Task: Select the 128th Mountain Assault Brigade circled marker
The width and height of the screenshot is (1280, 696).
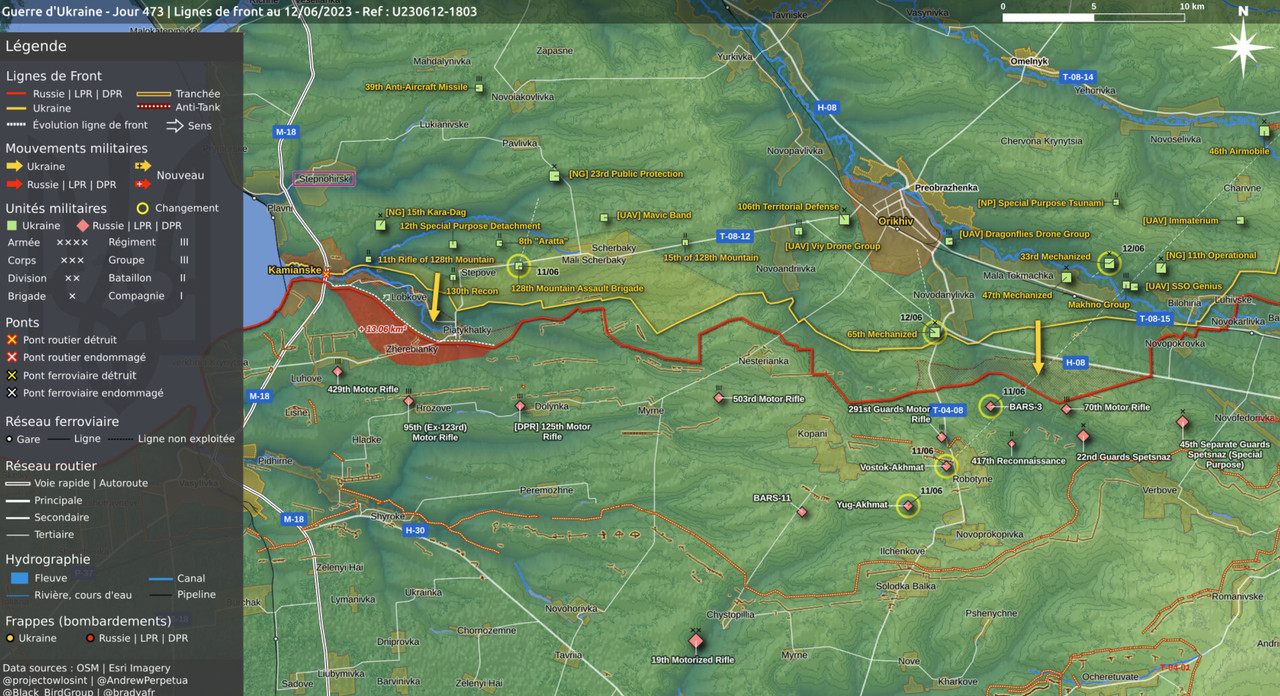Action: (x=518, y=266)
